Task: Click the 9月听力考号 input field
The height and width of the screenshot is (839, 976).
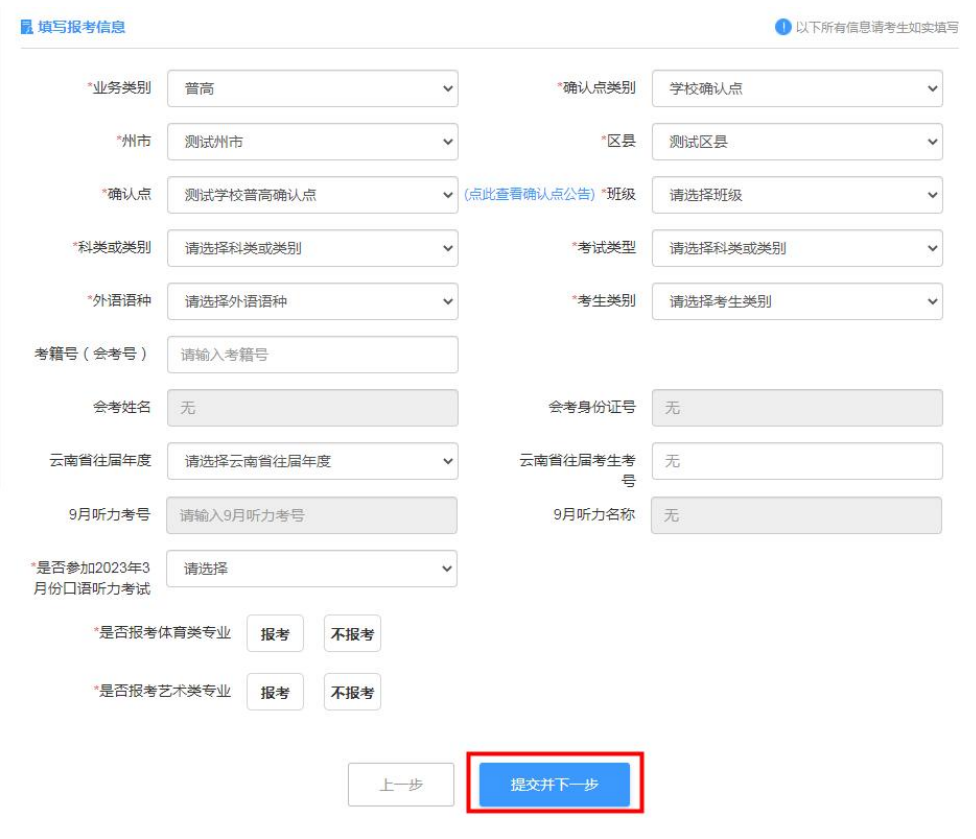Action: 312,515
